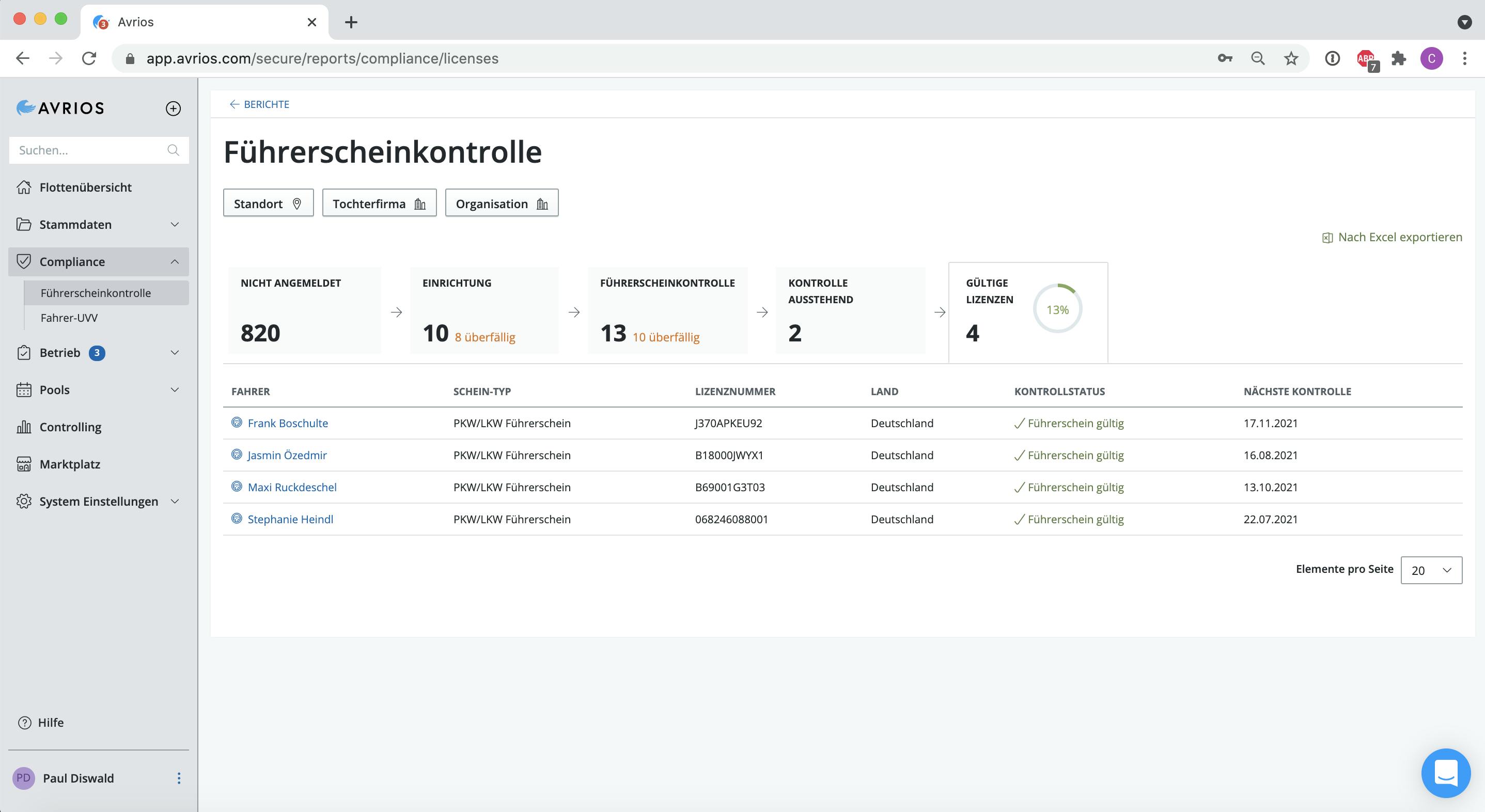1485x812 pixels.
Task: Open Controlling in the sidebar
Action: [70, 427]
